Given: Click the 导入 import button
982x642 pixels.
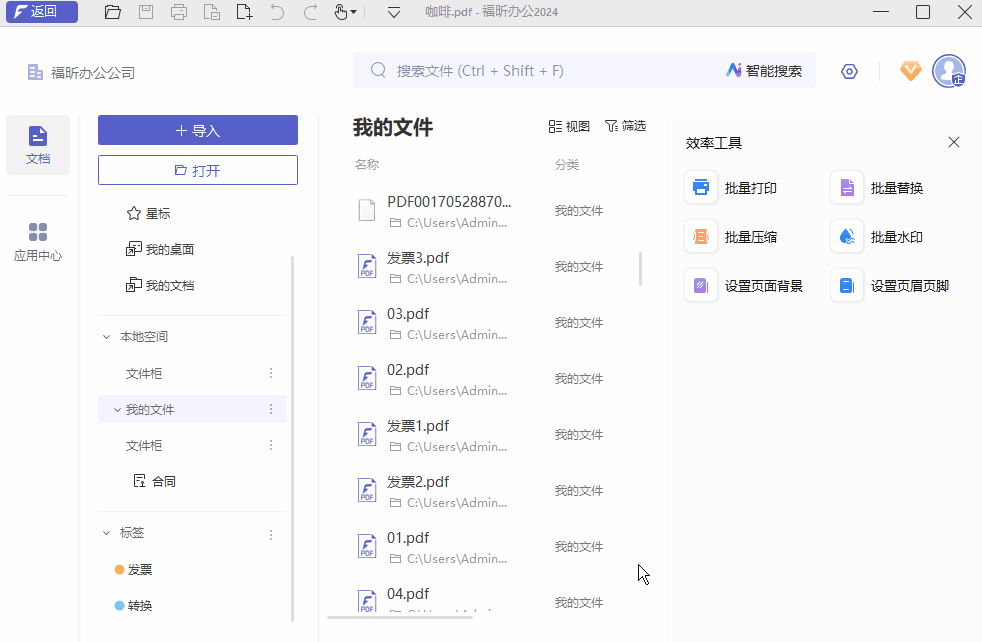Looking at the screenshot, I should [x=197, y=130].
